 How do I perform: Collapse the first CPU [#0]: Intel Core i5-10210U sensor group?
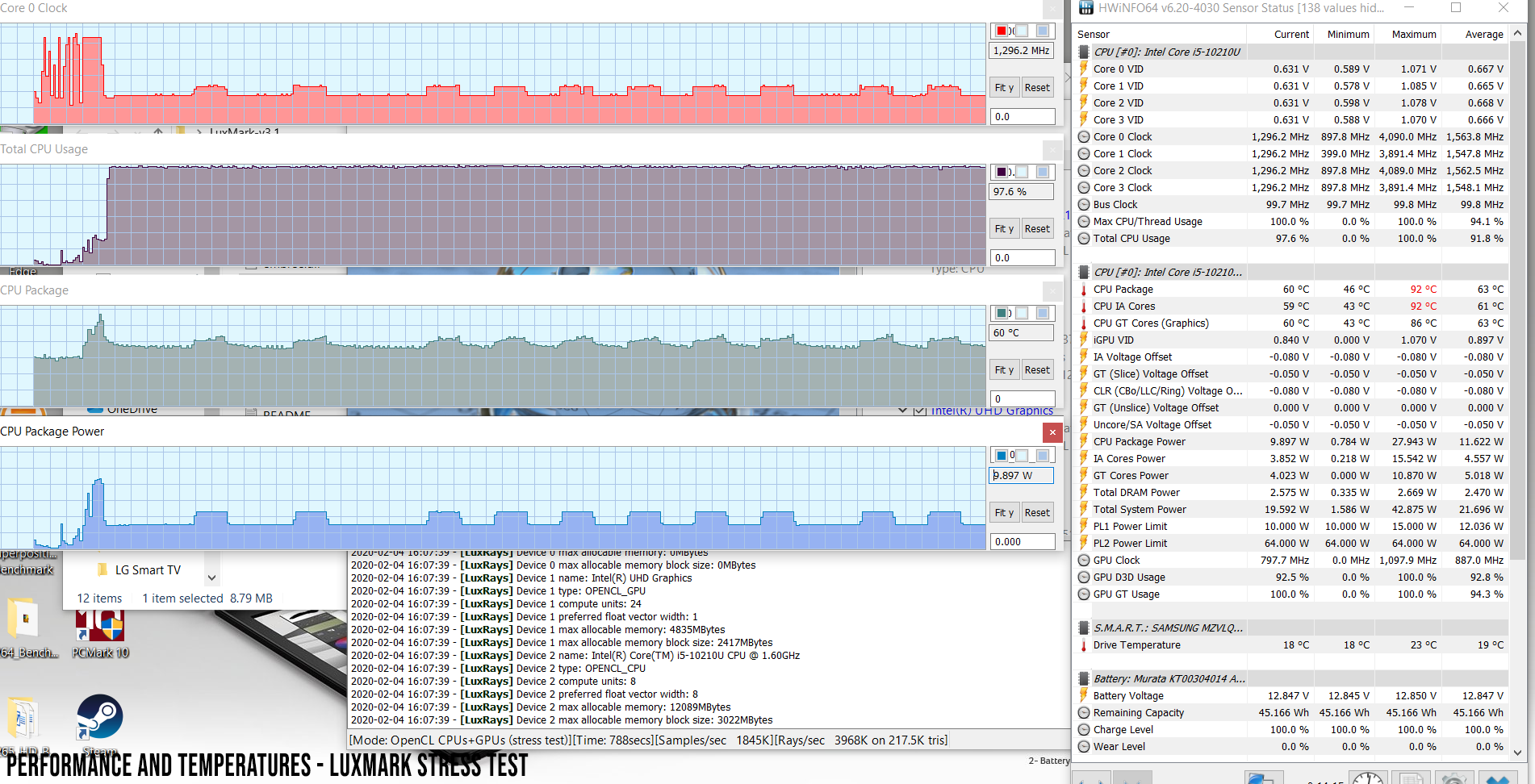(x=1084, y=52)
